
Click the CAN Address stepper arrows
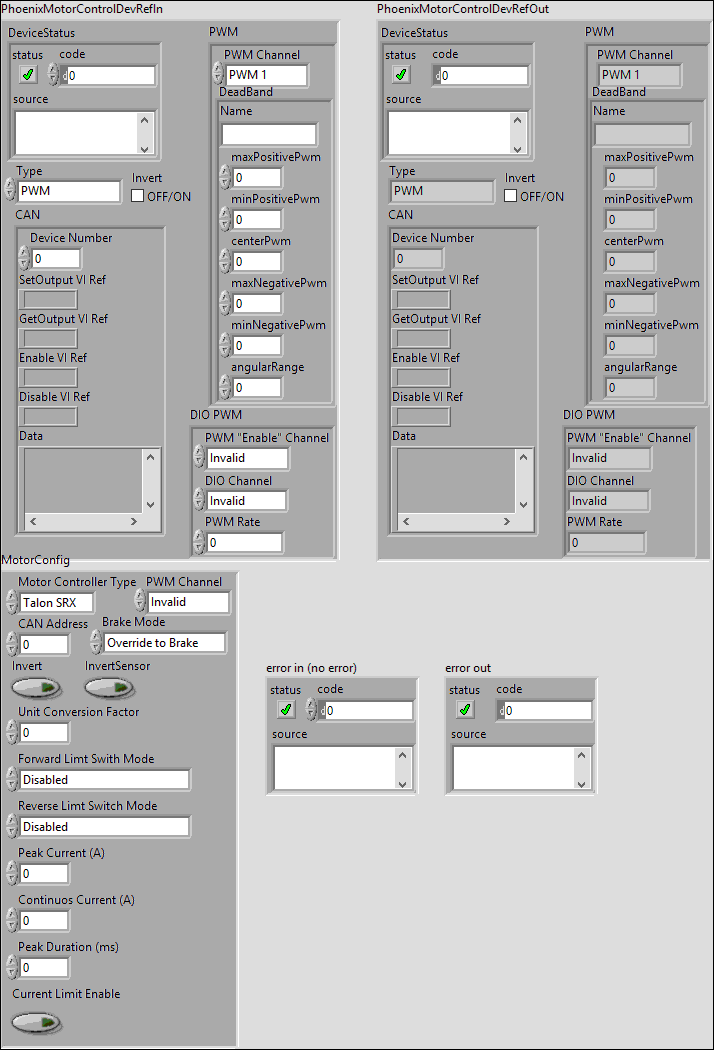pos(11,645)
